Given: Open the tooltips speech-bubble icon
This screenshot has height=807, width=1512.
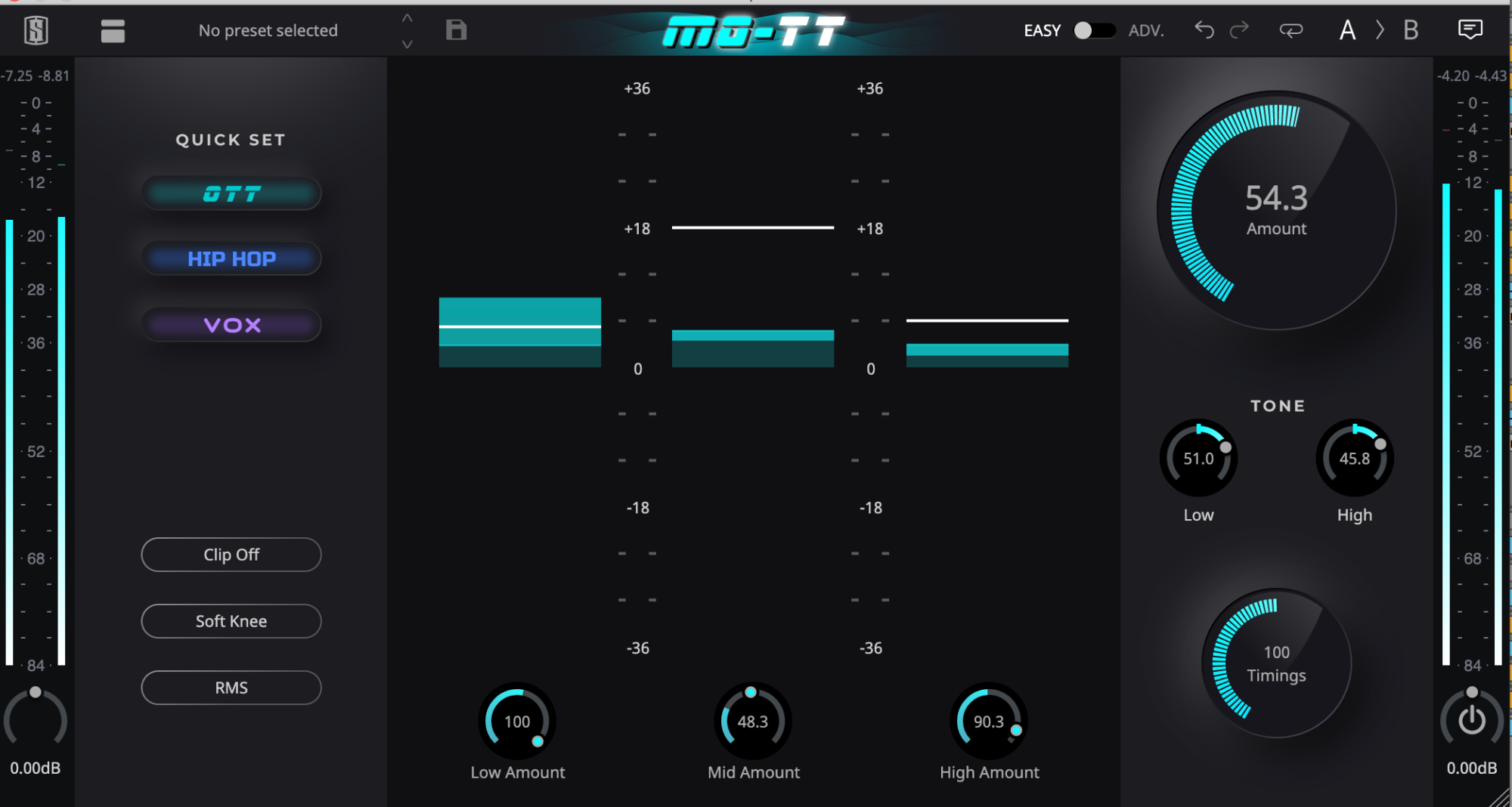Looking at the screenshot, I should pos(1470,30).
